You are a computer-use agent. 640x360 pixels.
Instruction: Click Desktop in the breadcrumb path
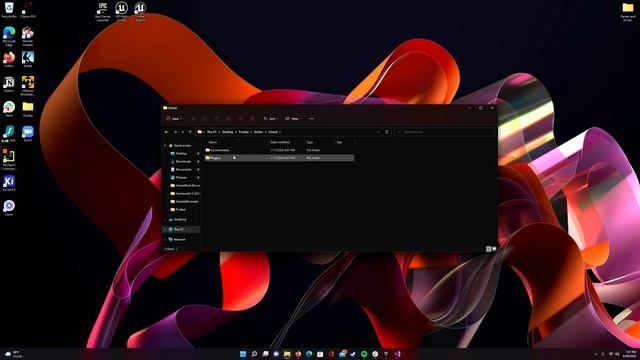(227, 132)
